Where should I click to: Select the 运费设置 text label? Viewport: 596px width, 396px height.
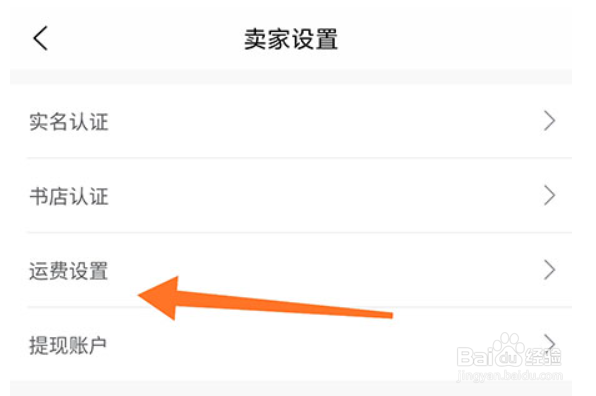point(69,271)
